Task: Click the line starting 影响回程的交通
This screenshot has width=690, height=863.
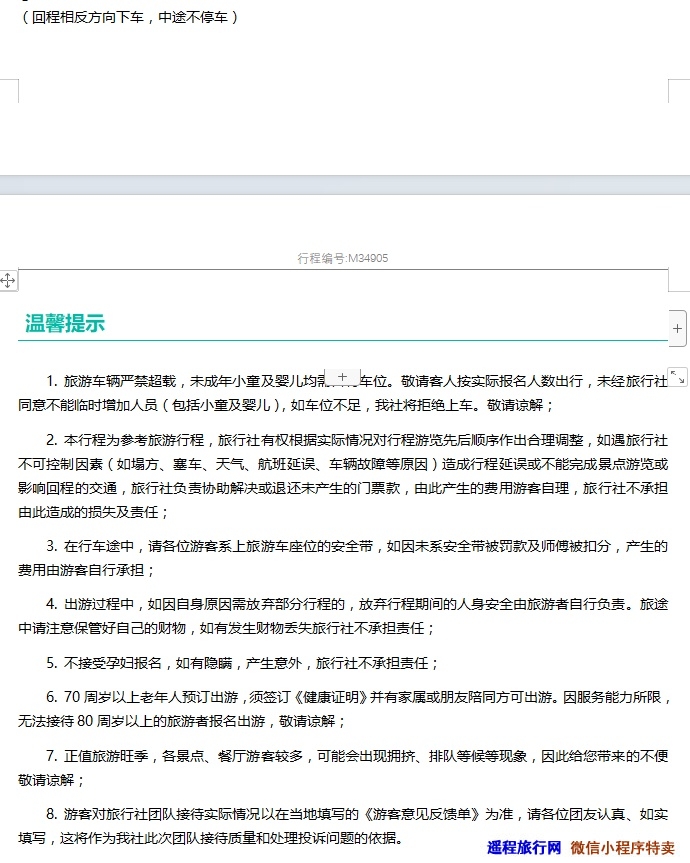Action: [343, 488]
